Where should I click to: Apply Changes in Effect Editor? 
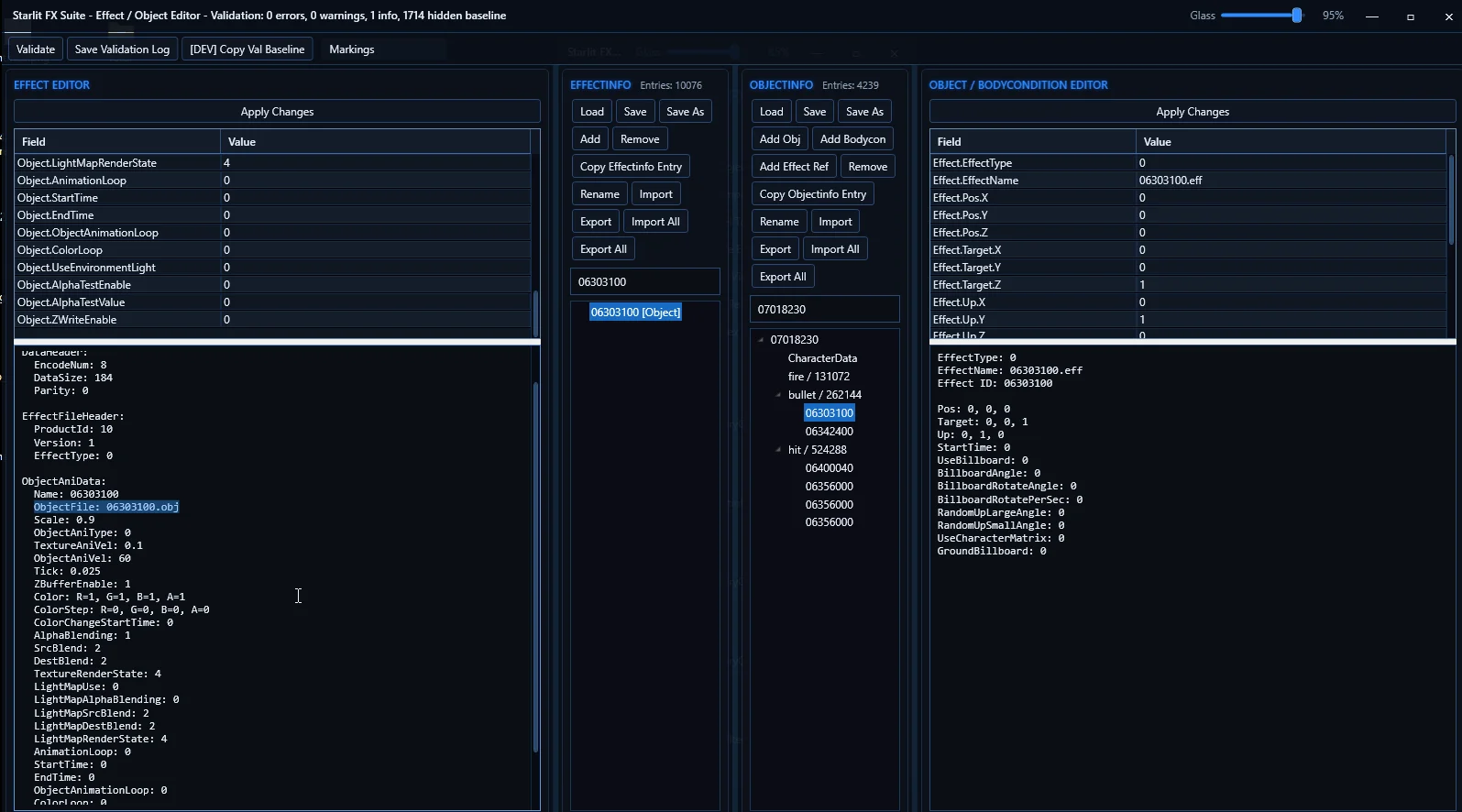277,112
